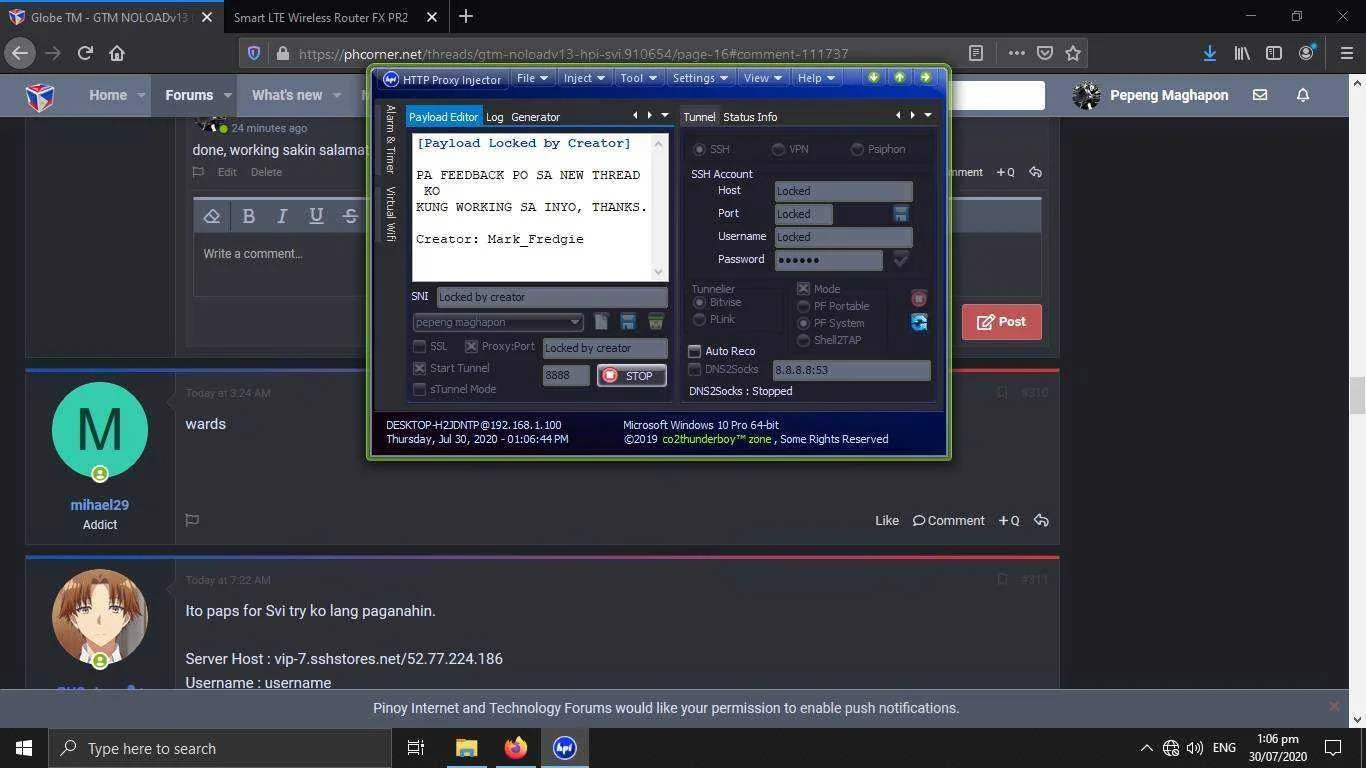Click the new config file icon below SNI
Screen dimensions: 1366x768
pyautogui.click(x=601, y=321)
